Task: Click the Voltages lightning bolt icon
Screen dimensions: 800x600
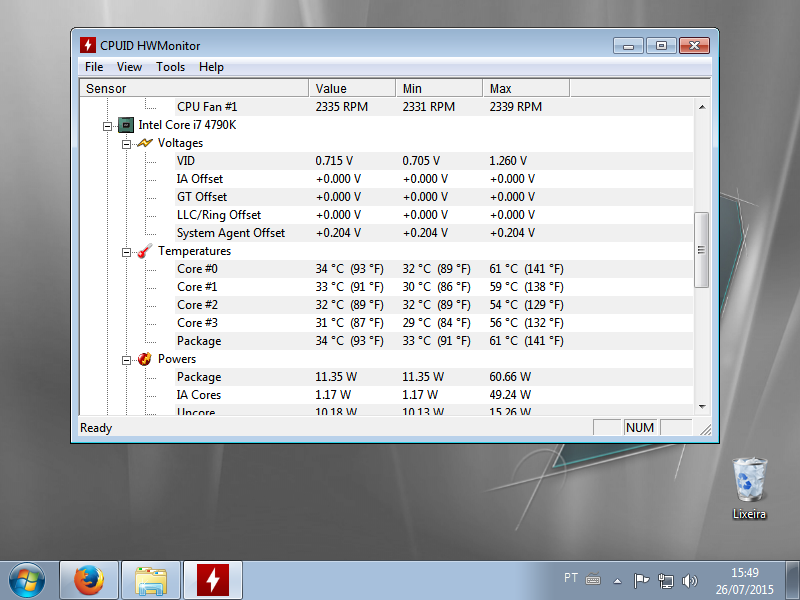Action: click(x=145, y=143)
